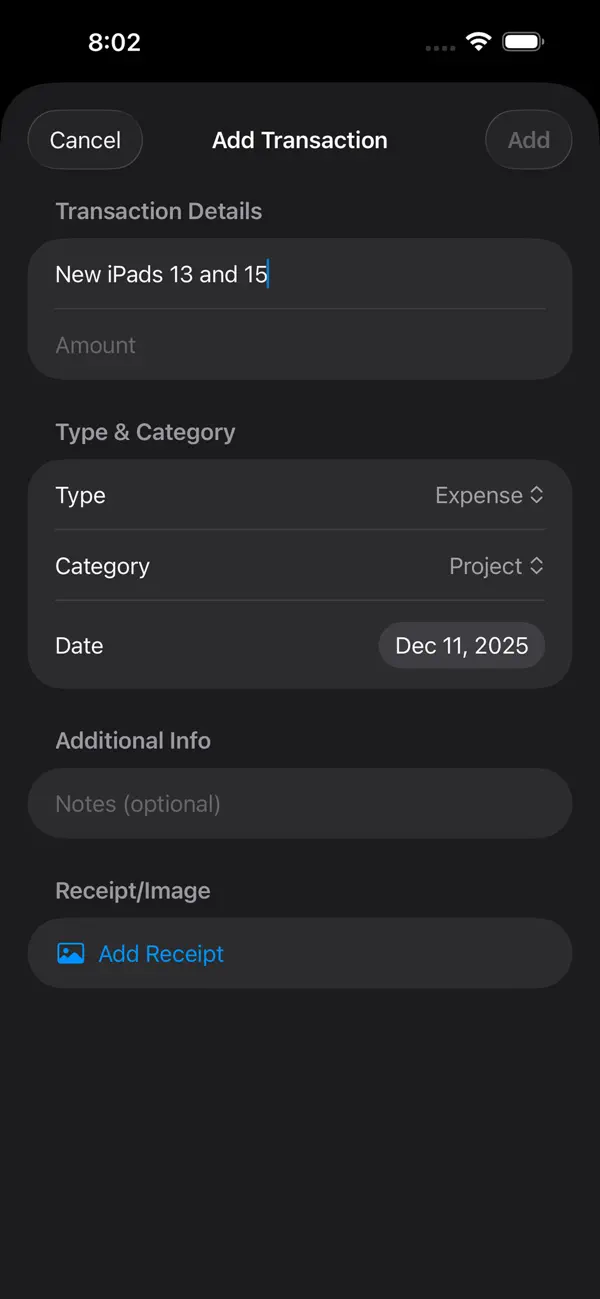Tap the Amount input field
600x1299 pixels.
pyautogui.click(x=299, y=344)
